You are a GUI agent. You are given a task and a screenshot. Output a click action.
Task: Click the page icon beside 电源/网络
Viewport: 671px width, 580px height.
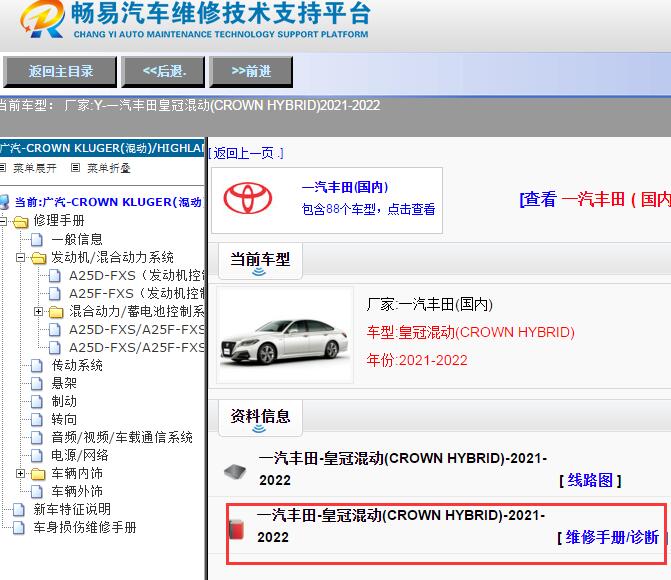(x=37, y=455)
